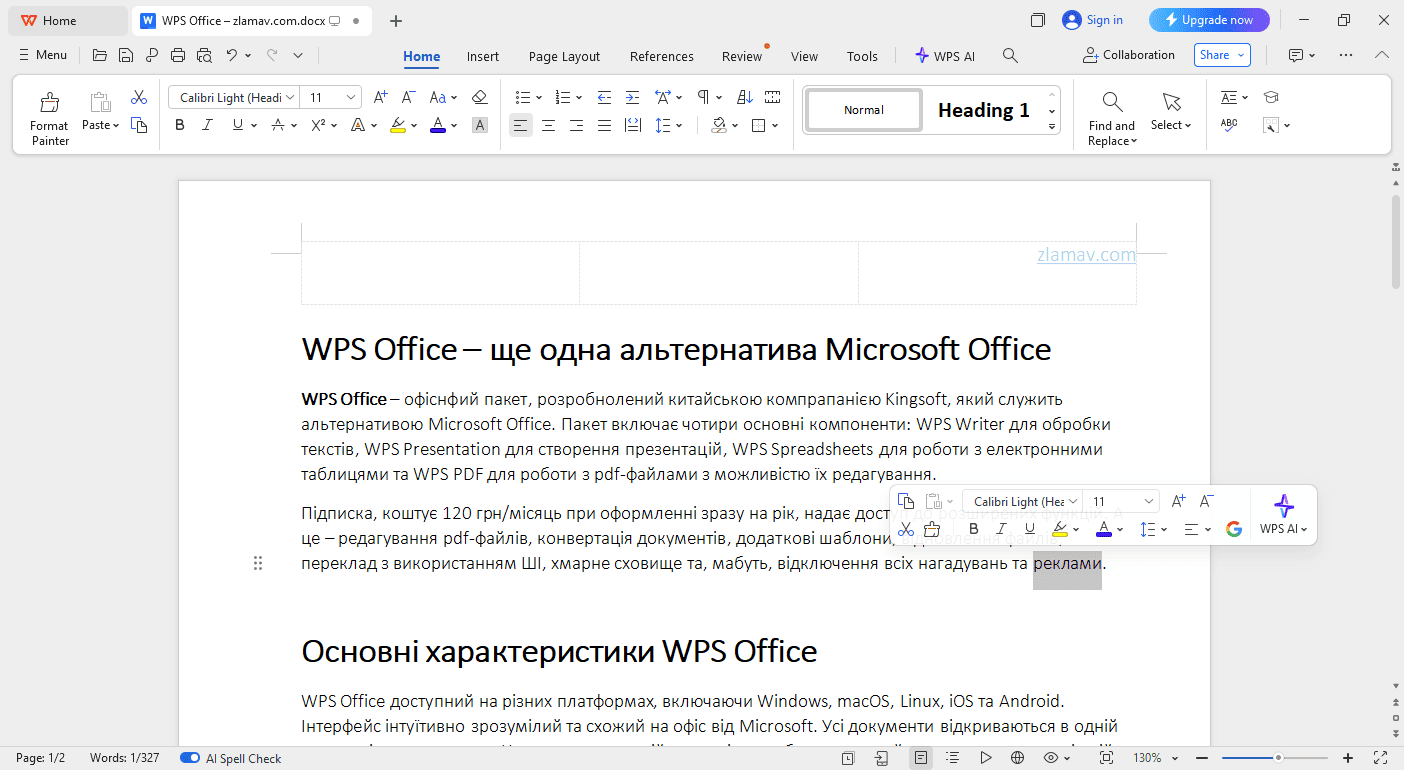Center the paragraph in the ribbon
This screenshot has height=770, width=1404.
click(548, 125)
